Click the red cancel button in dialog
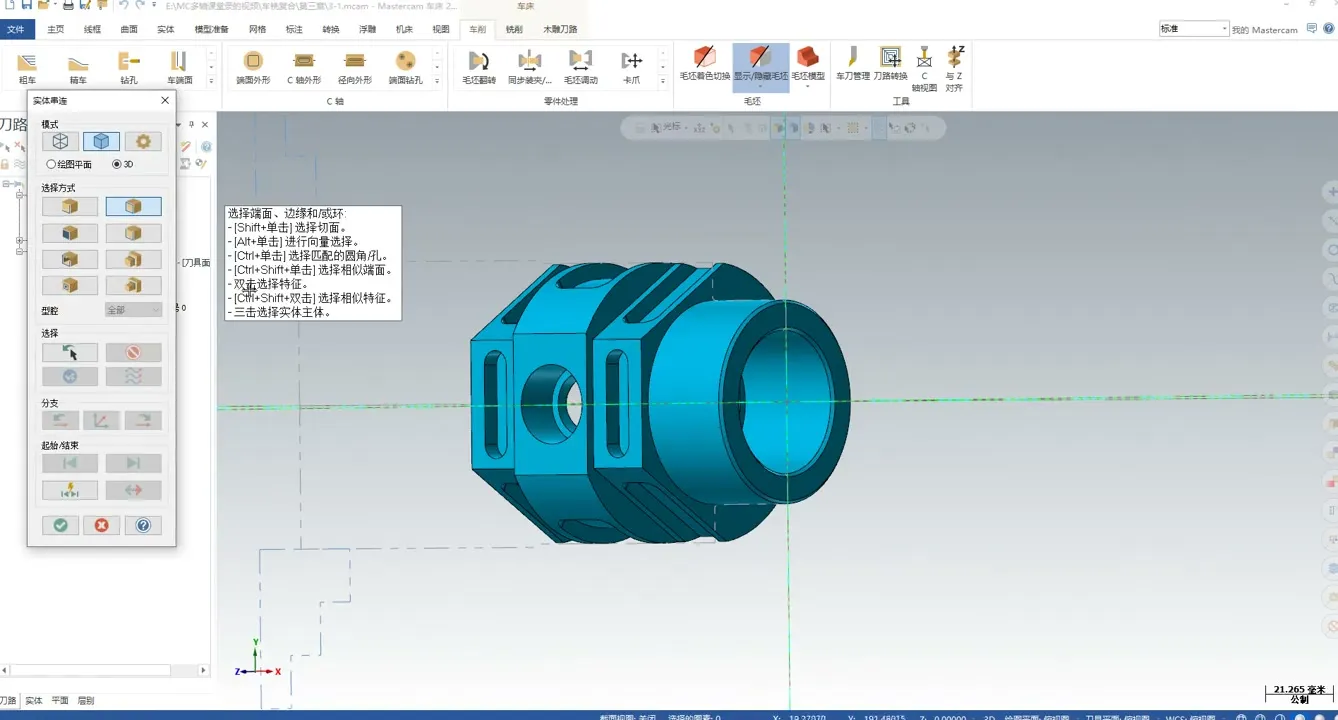 click(101, 525)
